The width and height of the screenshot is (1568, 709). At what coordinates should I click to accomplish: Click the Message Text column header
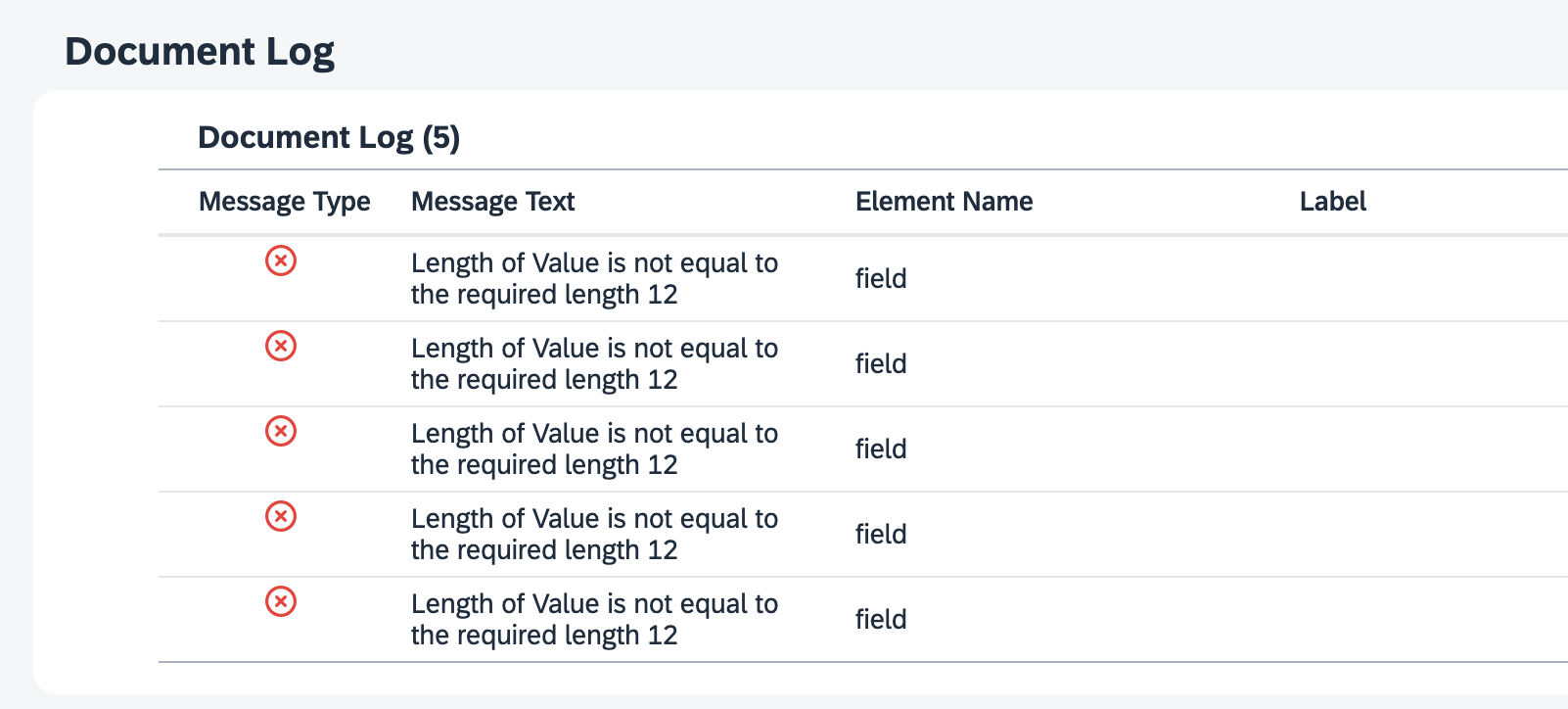[x=492, y=202]
